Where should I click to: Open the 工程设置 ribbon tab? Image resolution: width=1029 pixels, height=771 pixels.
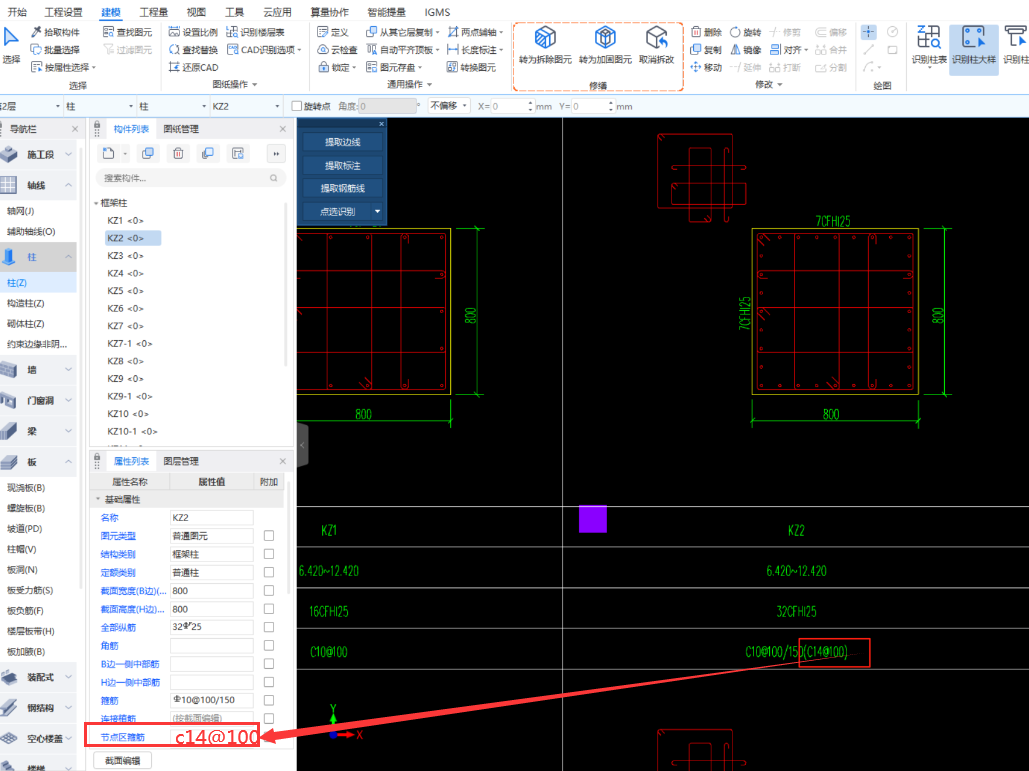tap(64, 12)
